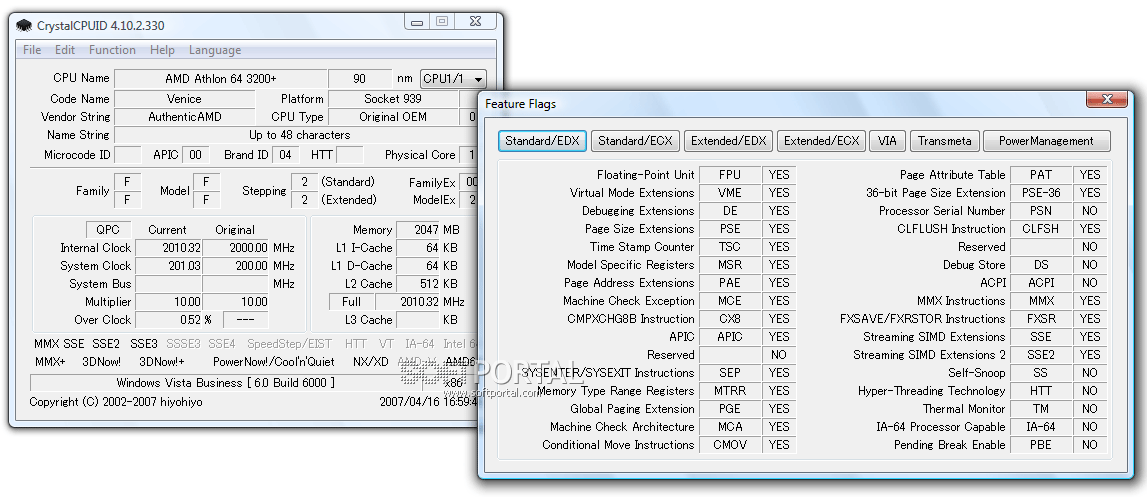Click the MTRR flag cell
1147x497 pixels.
pyautogui.click(x=729, y=391)
